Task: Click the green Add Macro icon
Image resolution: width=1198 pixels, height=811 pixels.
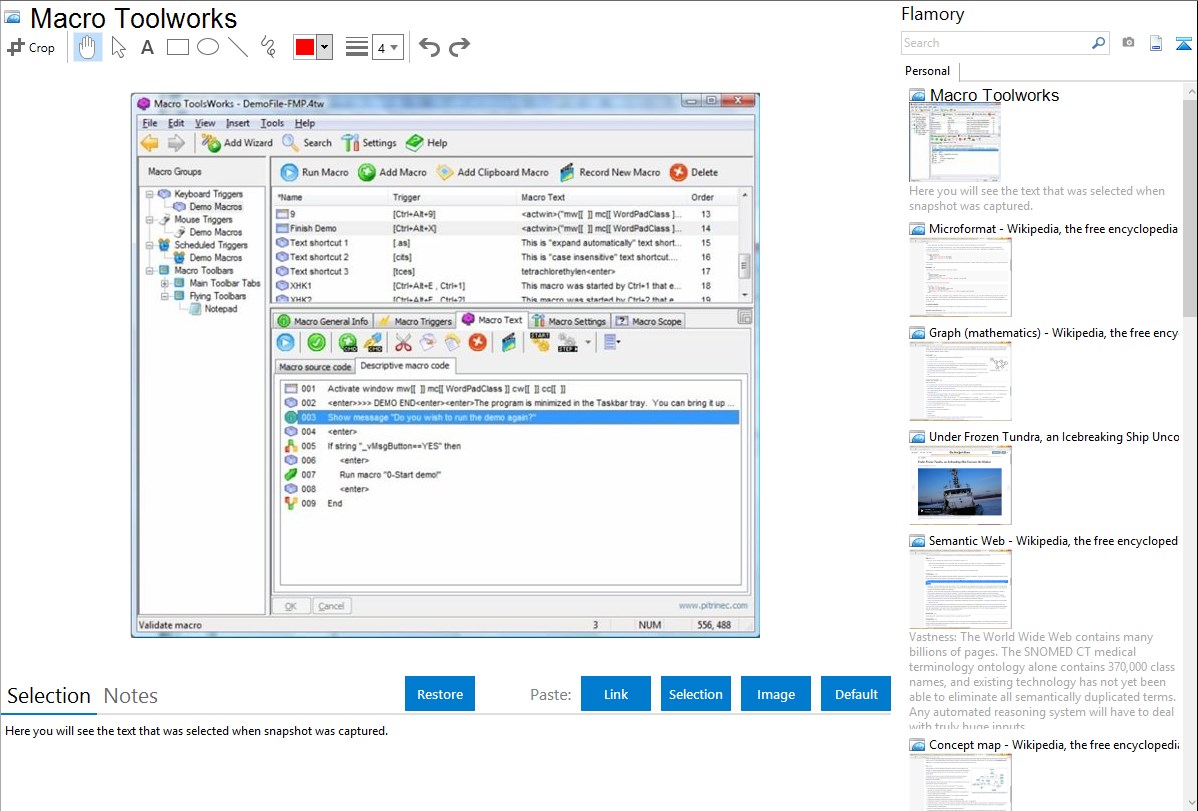Action: click(367, 173)
